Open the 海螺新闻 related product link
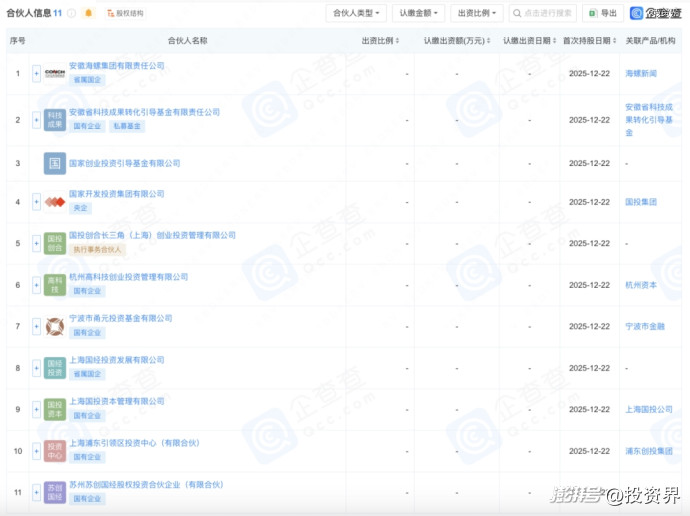The width and height of the screenshot is (690, 516). tap(641, 74)
